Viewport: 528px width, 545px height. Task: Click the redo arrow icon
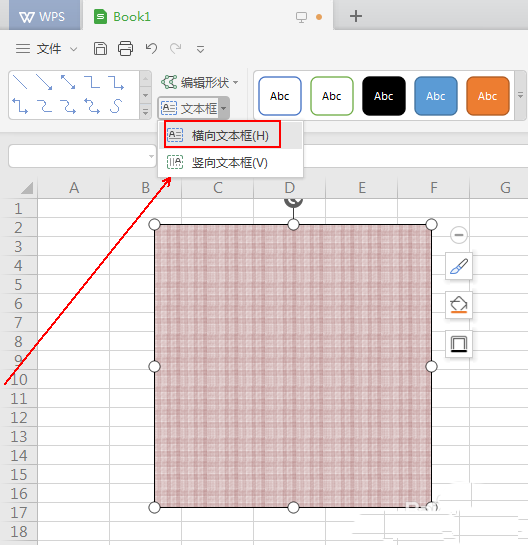click(x=176, y=48)
